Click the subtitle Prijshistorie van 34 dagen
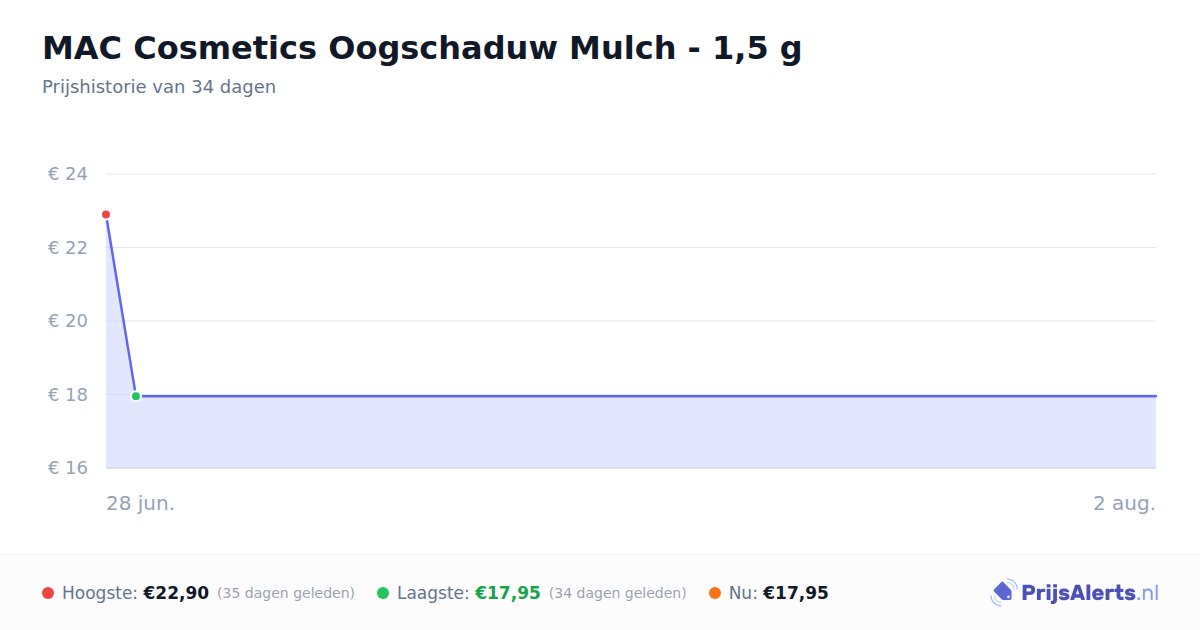Image resolution: width=1200 pixels, height=630 pixels. 159,87
